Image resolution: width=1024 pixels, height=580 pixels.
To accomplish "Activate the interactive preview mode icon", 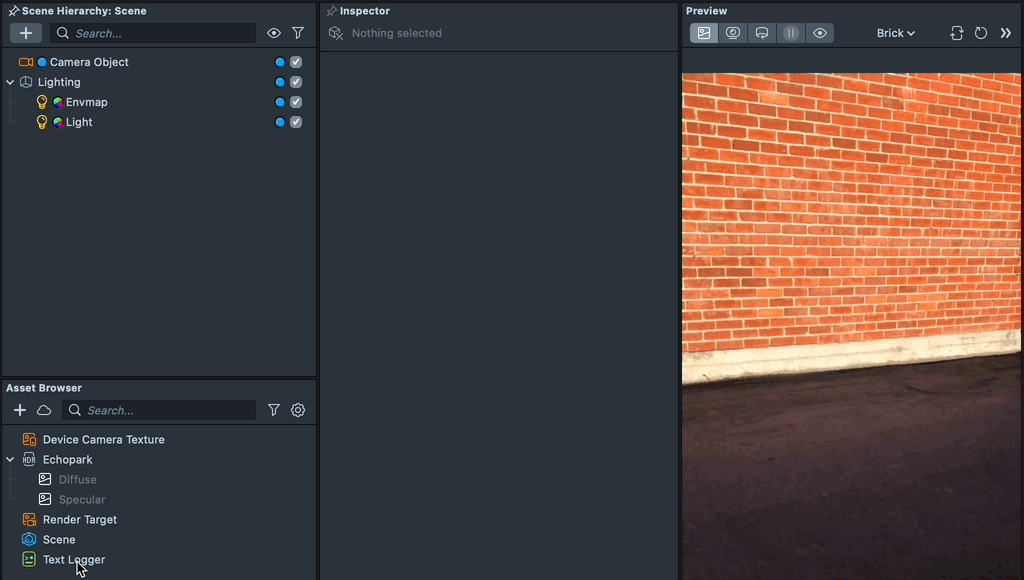I will point(762,33).
